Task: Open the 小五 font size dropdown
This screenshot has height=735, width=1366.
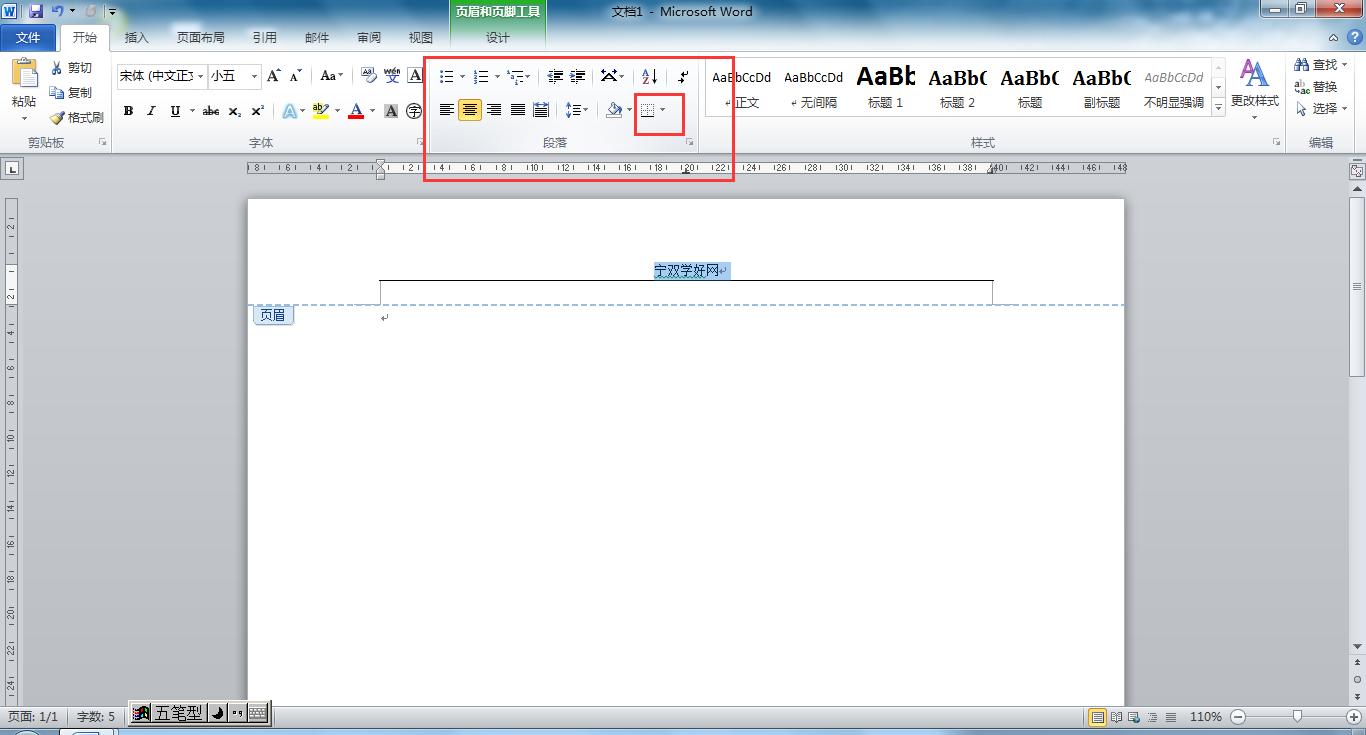Action: tap(254, 76)
